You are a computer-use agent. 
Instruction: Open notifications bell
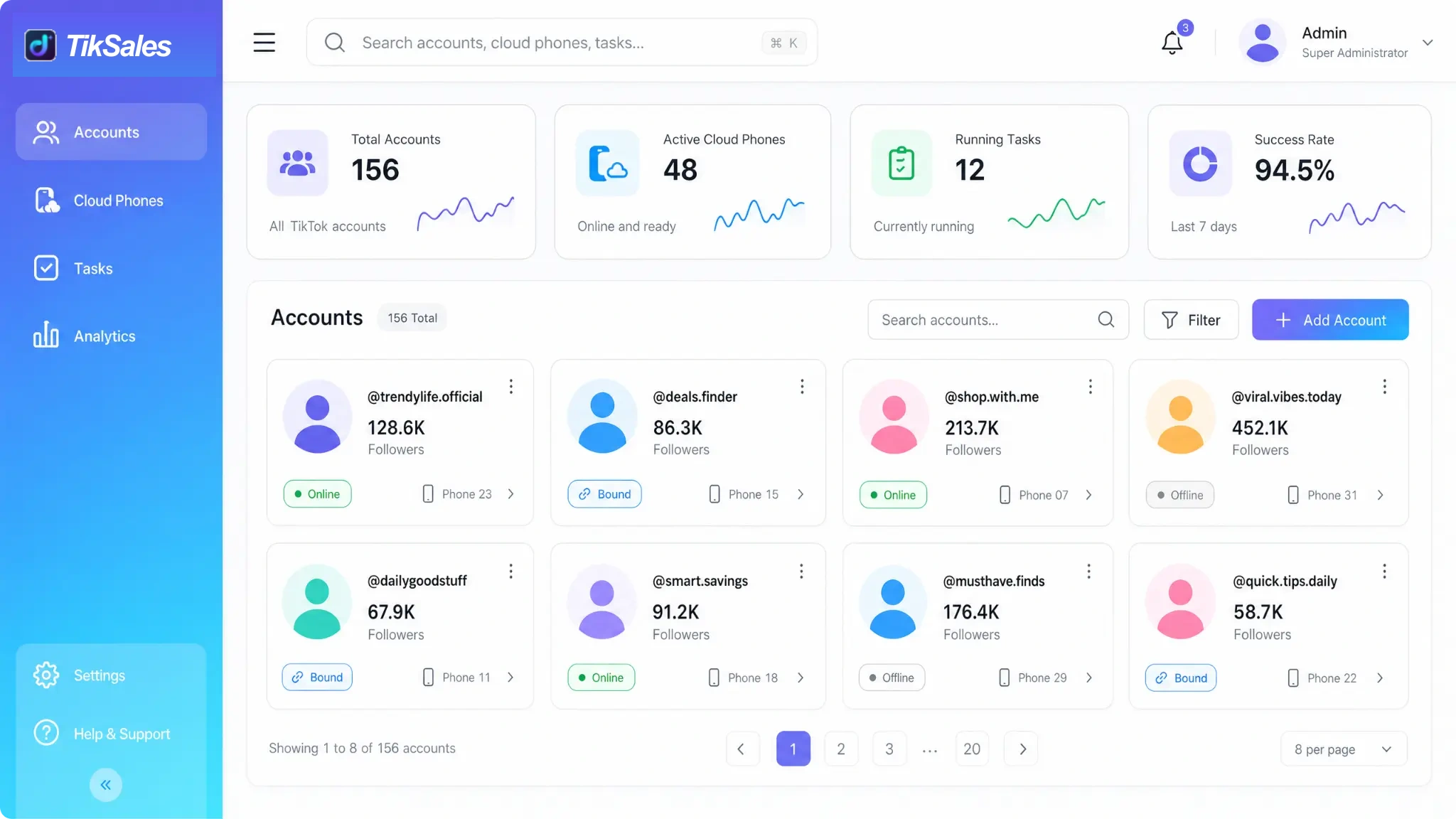tap(1172, 43)
